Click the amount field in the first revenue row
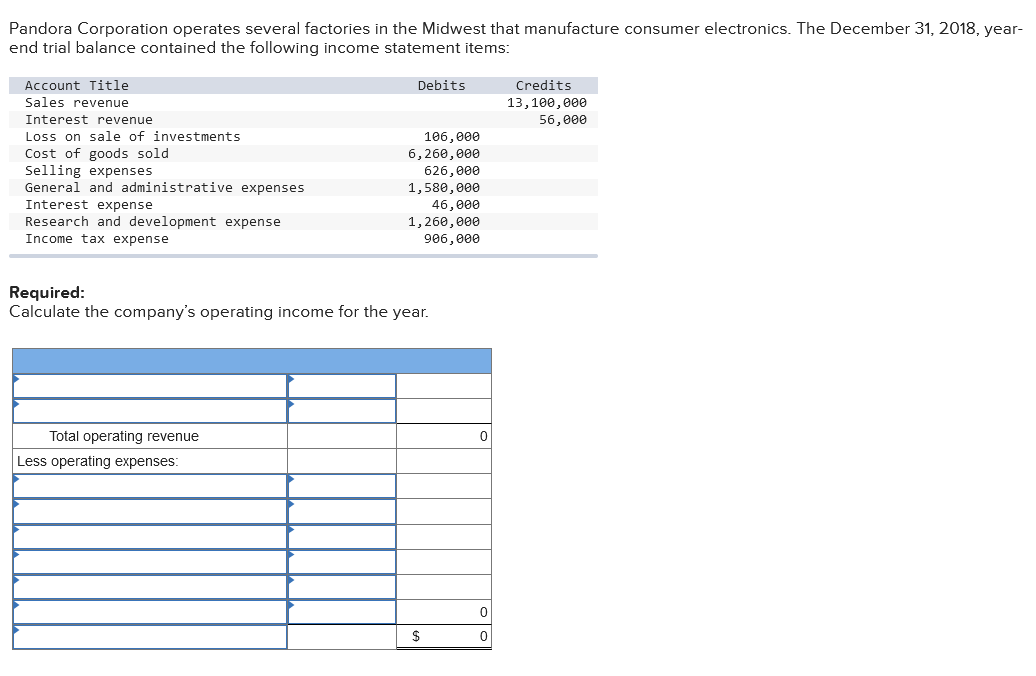This screenshot has height=676, width=1036. pos(342,386)
